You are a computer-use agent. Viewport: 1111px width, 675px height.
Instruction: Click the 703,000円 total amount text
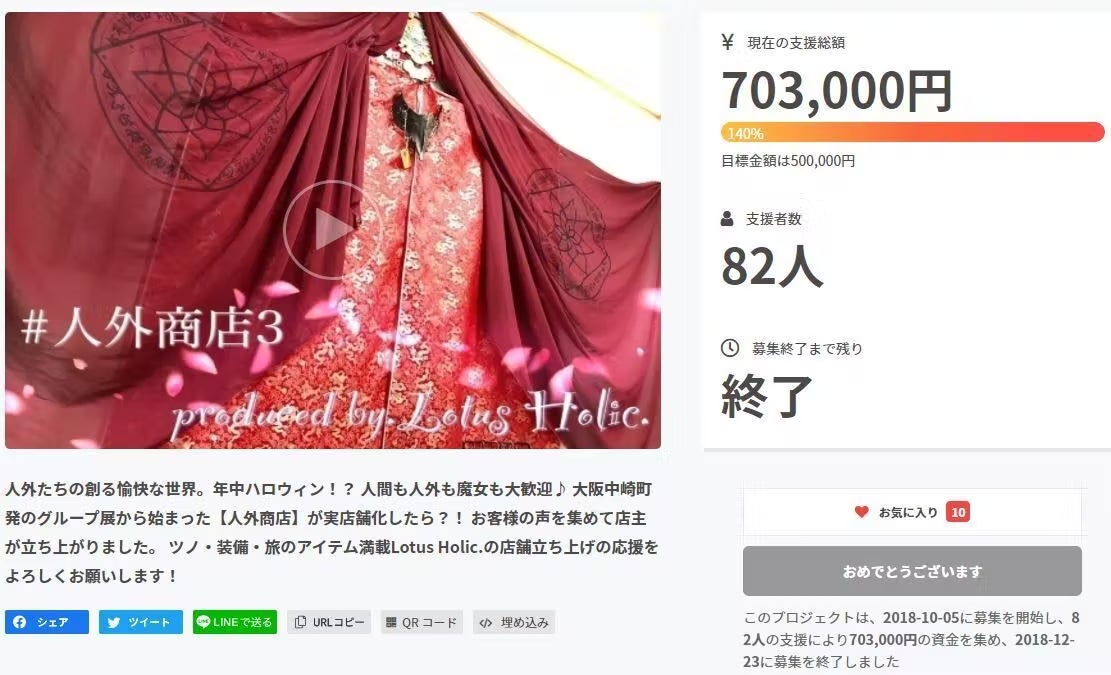pyautogui.click(x=837, y=91)
